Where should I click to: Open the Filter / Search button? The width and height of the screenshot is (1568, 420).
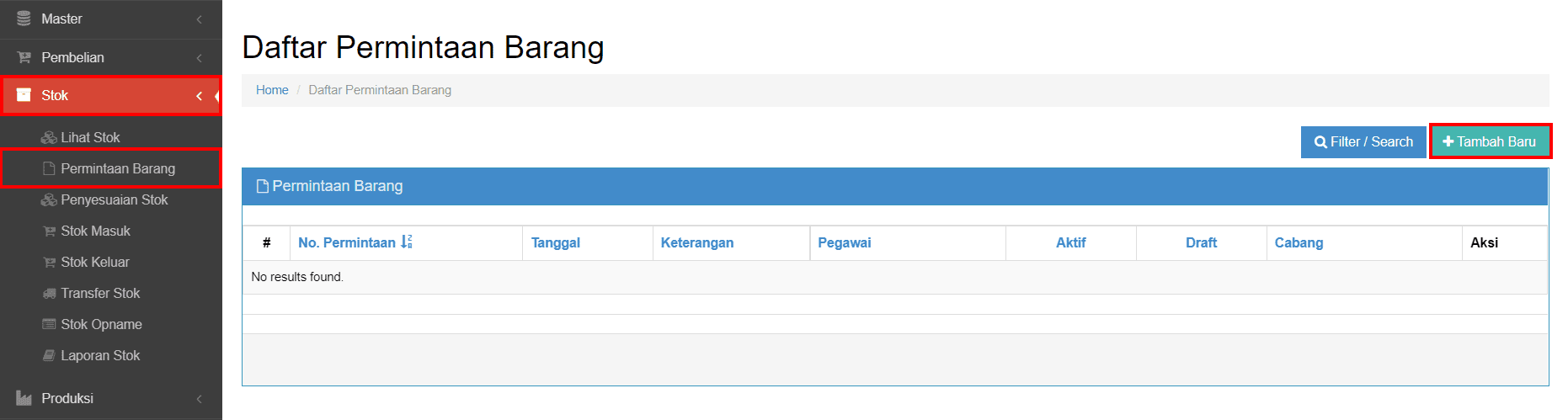coord(1363,141)
